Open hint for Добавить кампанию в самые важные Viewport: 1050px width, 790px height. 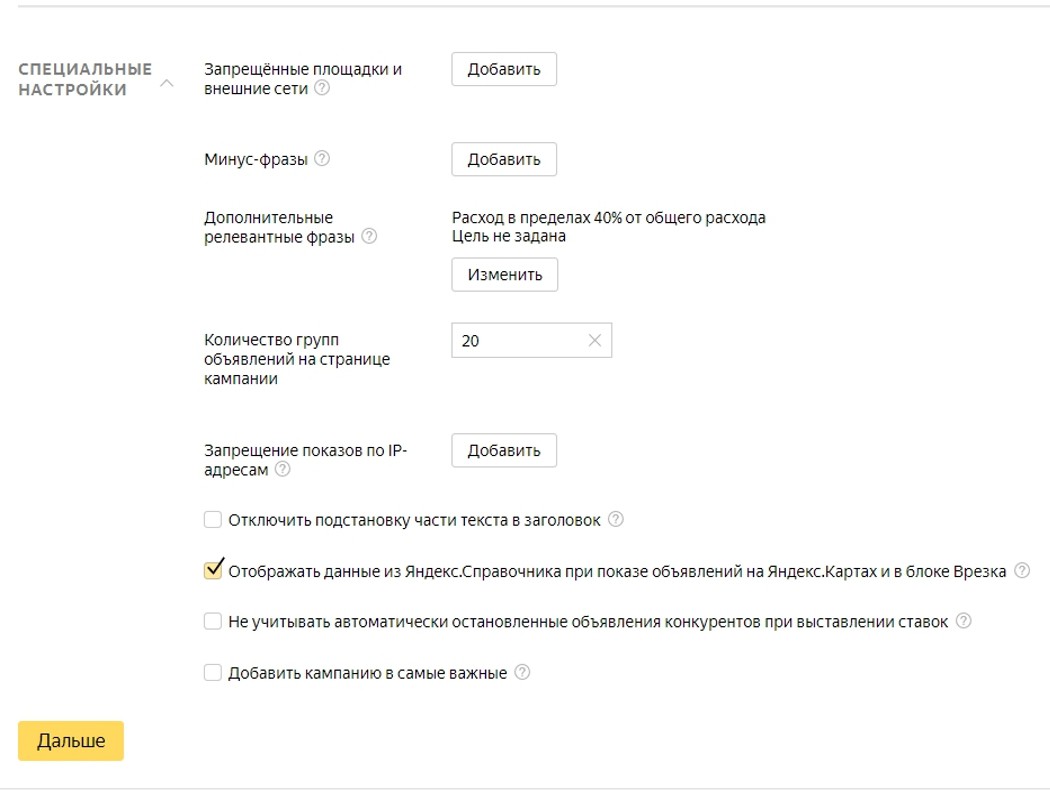pyautogui.click(x=522, y=672)
